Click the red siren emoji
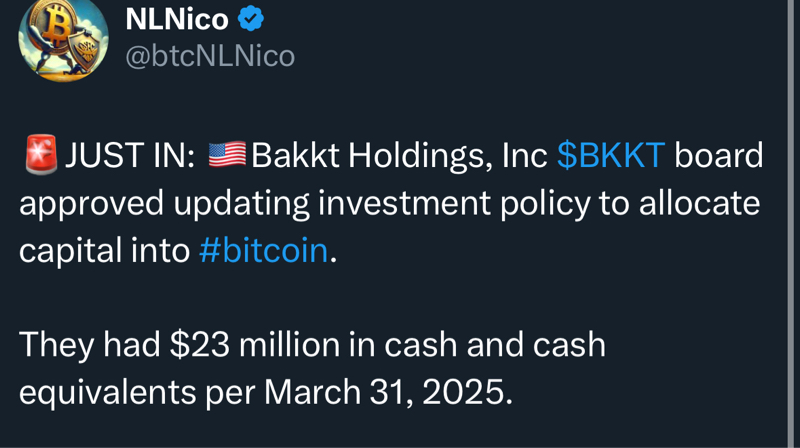 click(41, 156)
